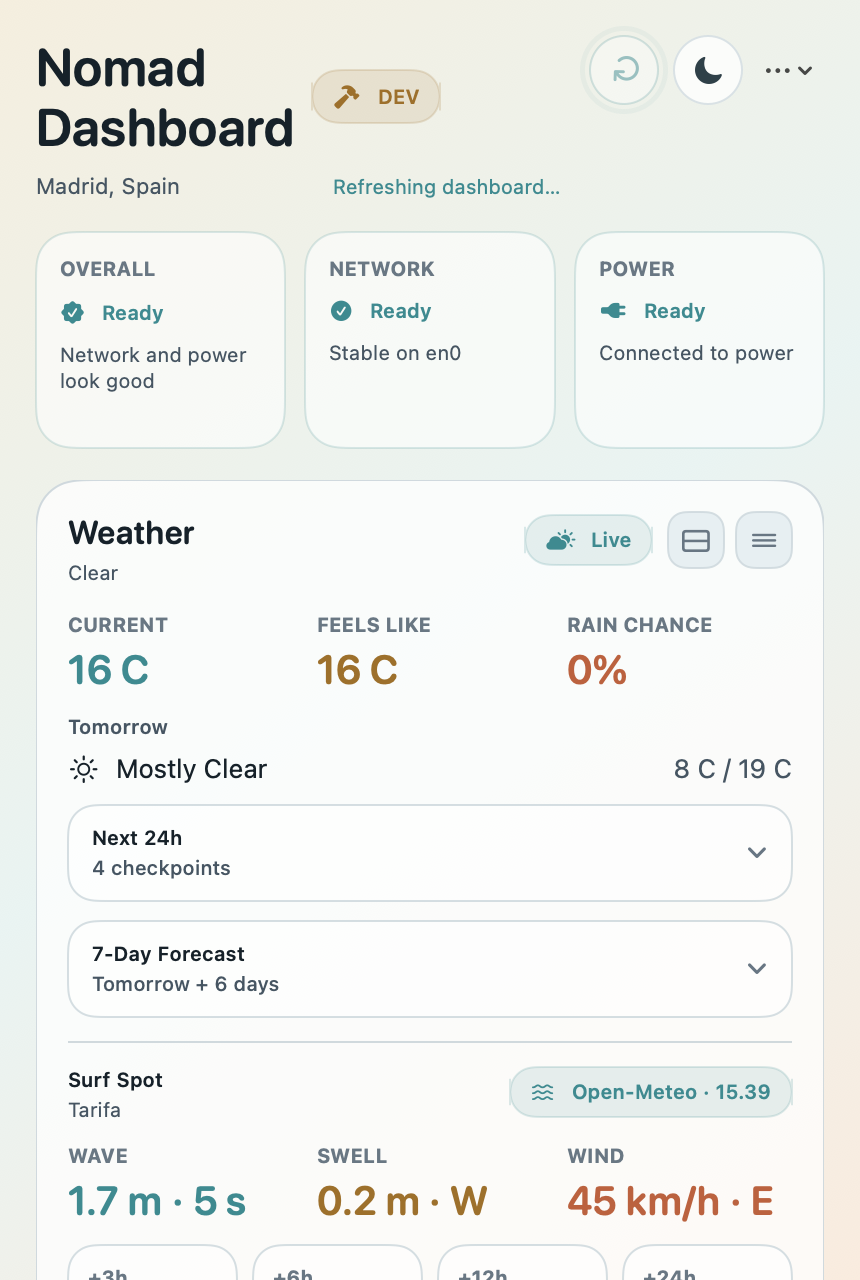Toggle dark mode with the moon icon
This screenshot has width=860, height=1280.
point(707,70)
